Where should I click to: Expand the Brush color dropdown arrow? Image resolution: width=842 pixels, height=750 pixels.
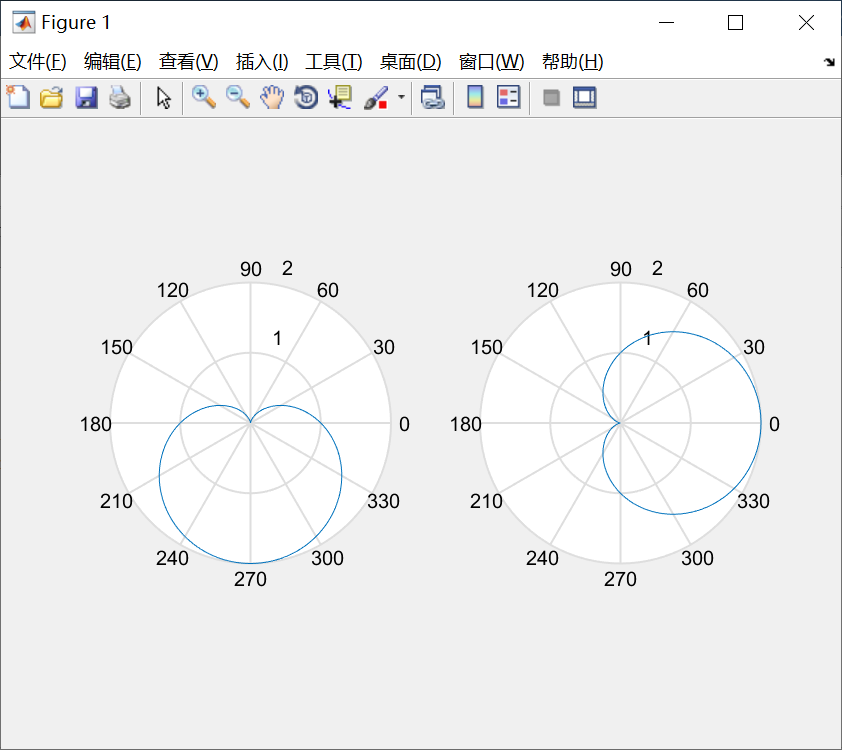pos(401,97)
